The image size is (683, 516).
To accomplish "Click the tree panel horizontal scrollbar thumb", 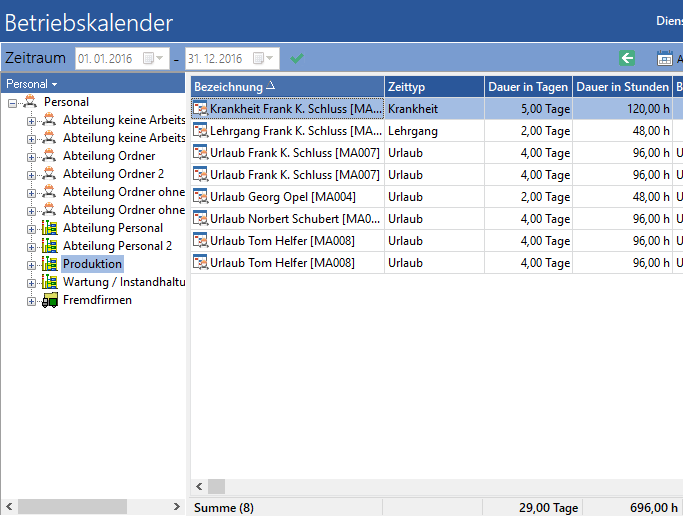I will click(x=72, y=506).
